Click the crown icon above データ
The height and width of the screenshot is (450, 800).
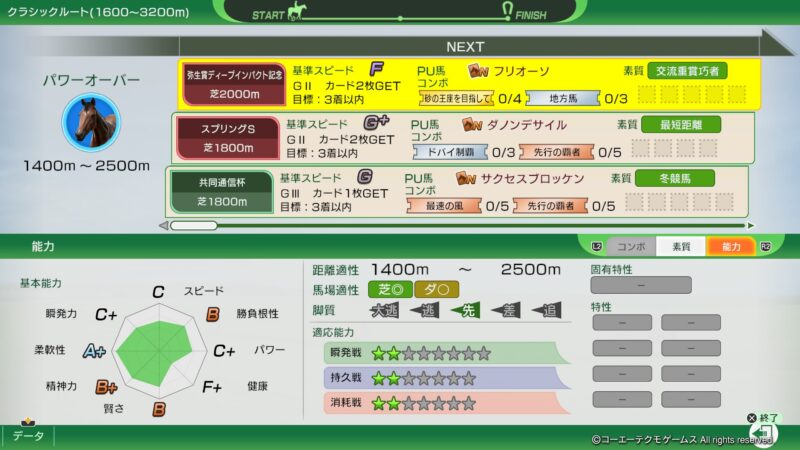(x=28, y=422)
